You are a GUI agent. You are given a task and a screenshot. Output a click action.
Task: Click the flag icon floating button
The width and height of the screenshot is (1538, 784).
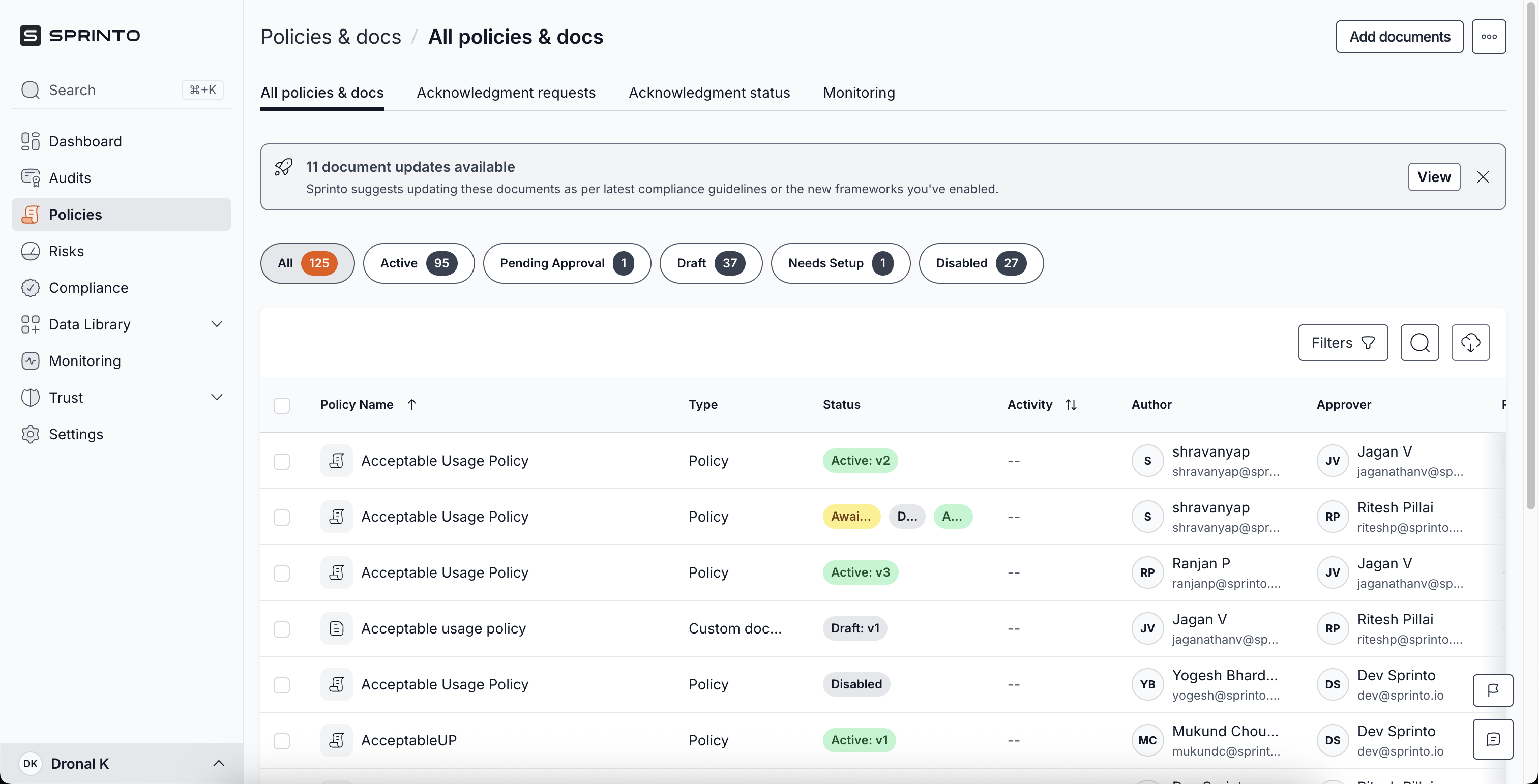[x=1492, y=690]
